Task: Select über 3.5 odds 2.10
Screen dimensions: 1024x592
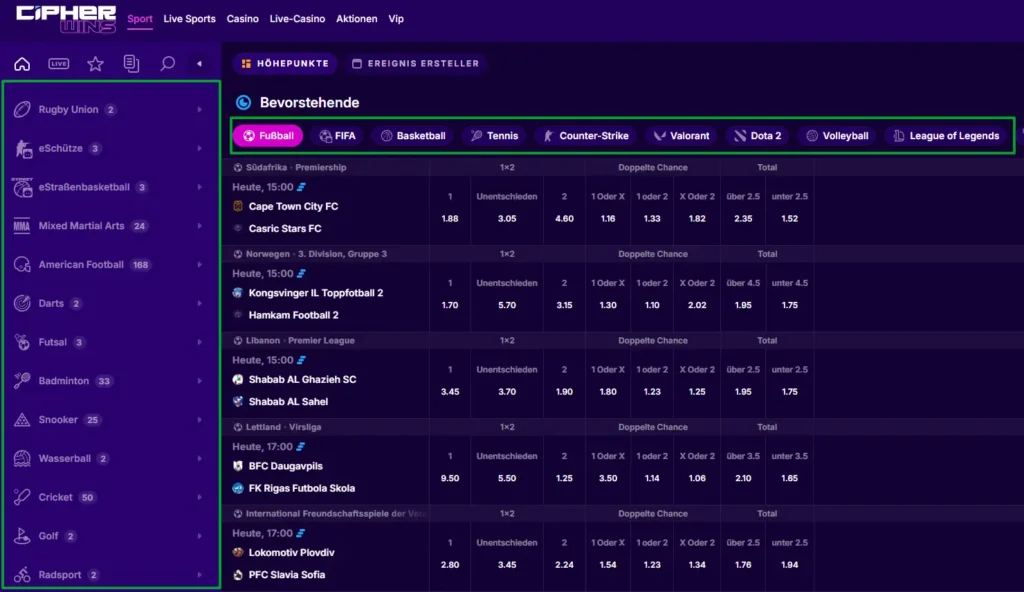Action: pos(743,478)
